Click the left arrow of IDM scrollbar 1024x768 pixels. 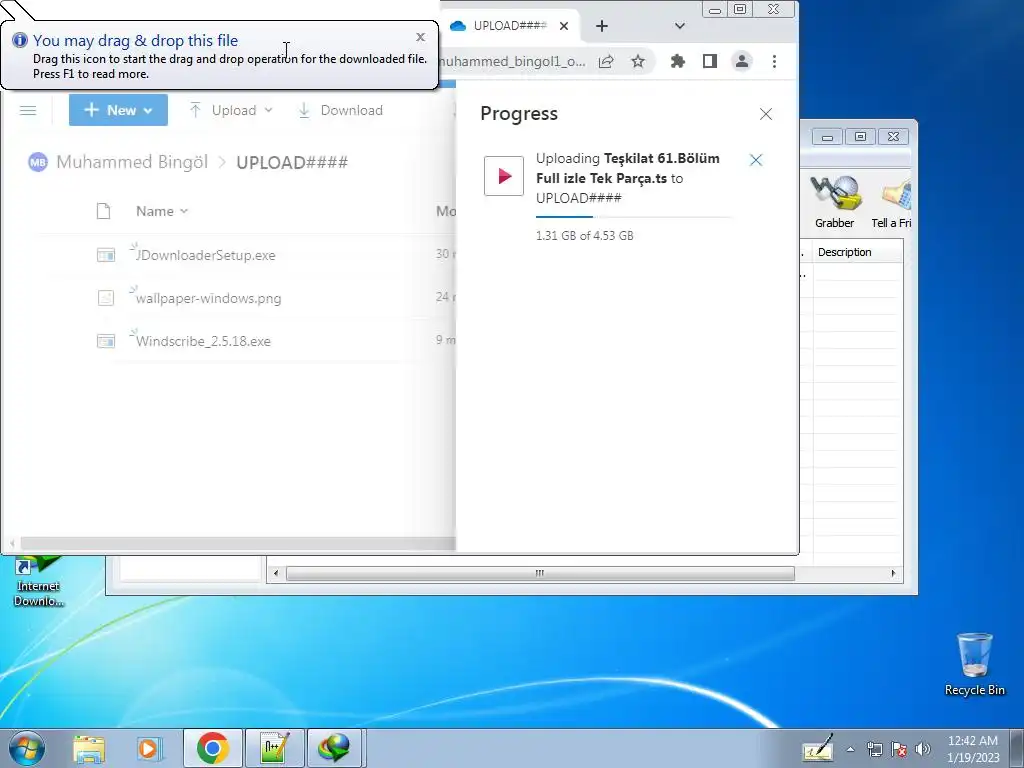coord(276,573)
